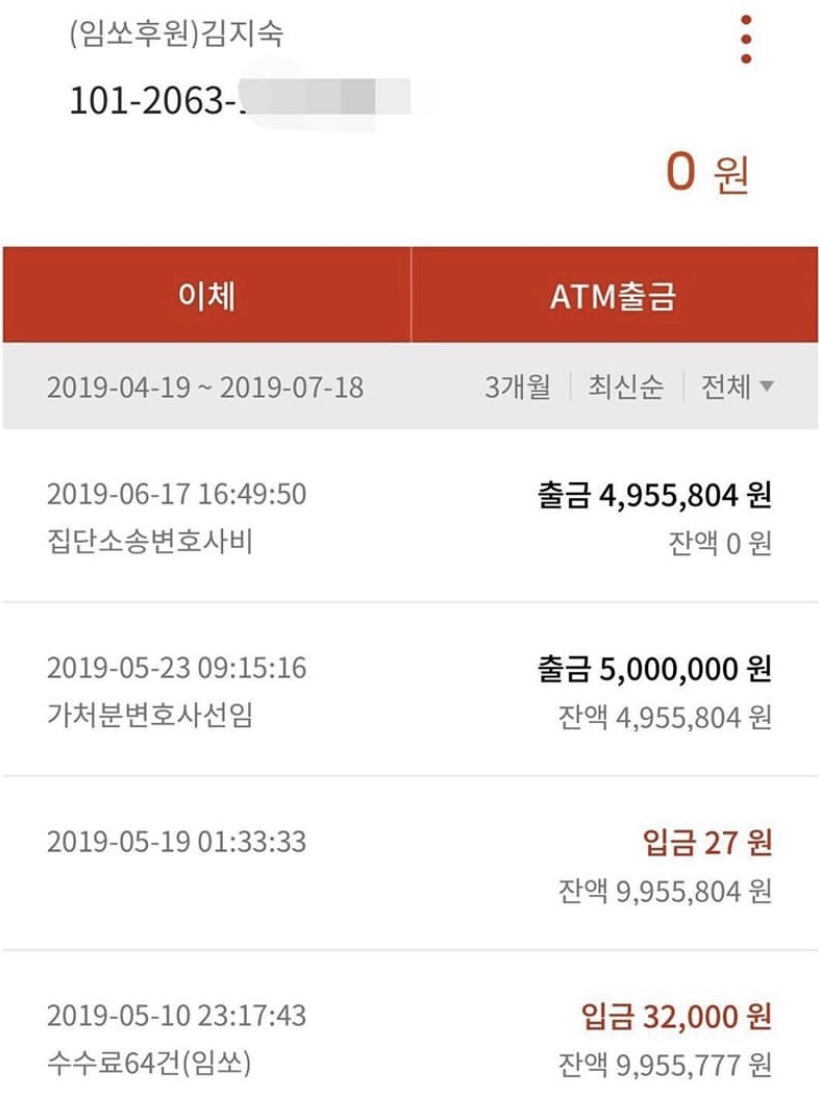Tap the ATM출금 withdrawal button
This screenshot has height=1099, width=819.
click(x=614, y=294)
